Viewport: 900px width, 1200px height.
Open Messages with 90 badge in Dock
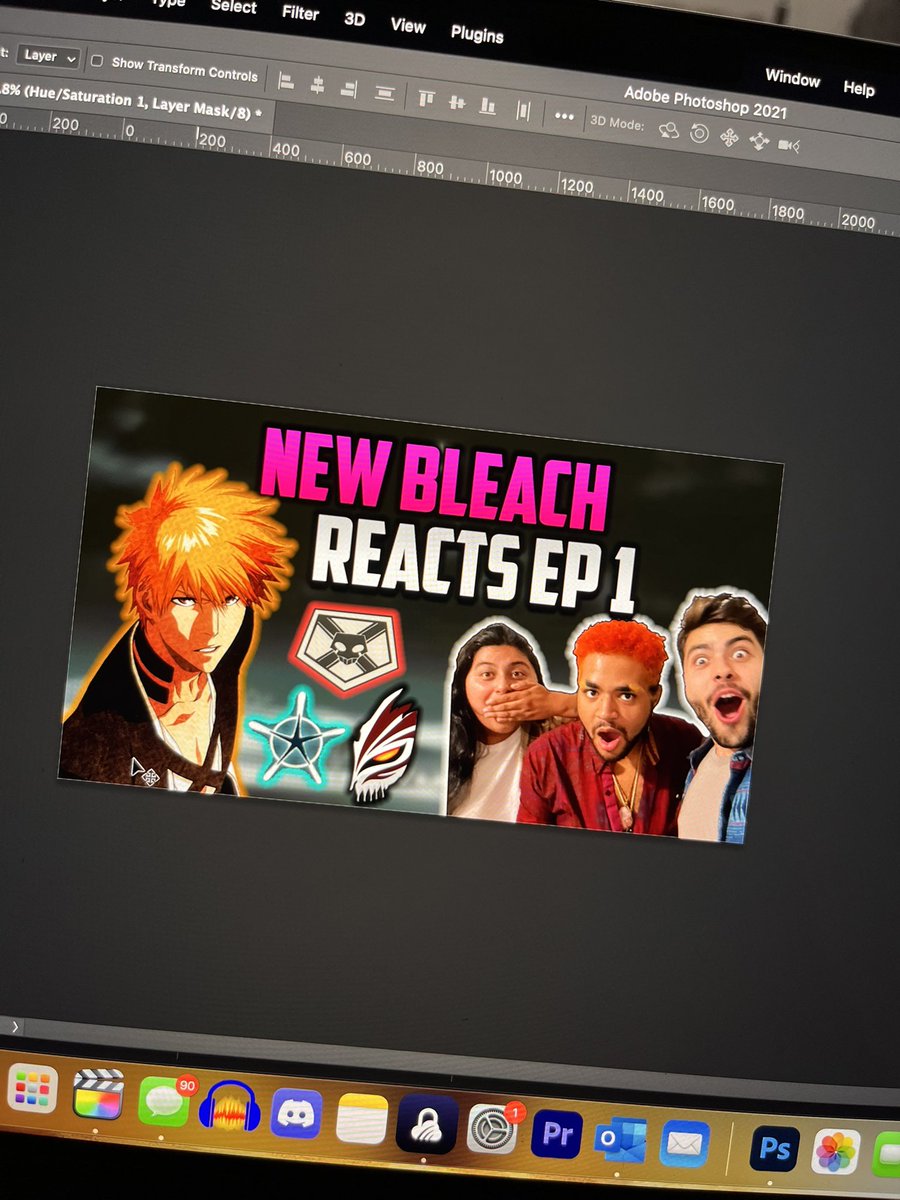coord(164,1100)
